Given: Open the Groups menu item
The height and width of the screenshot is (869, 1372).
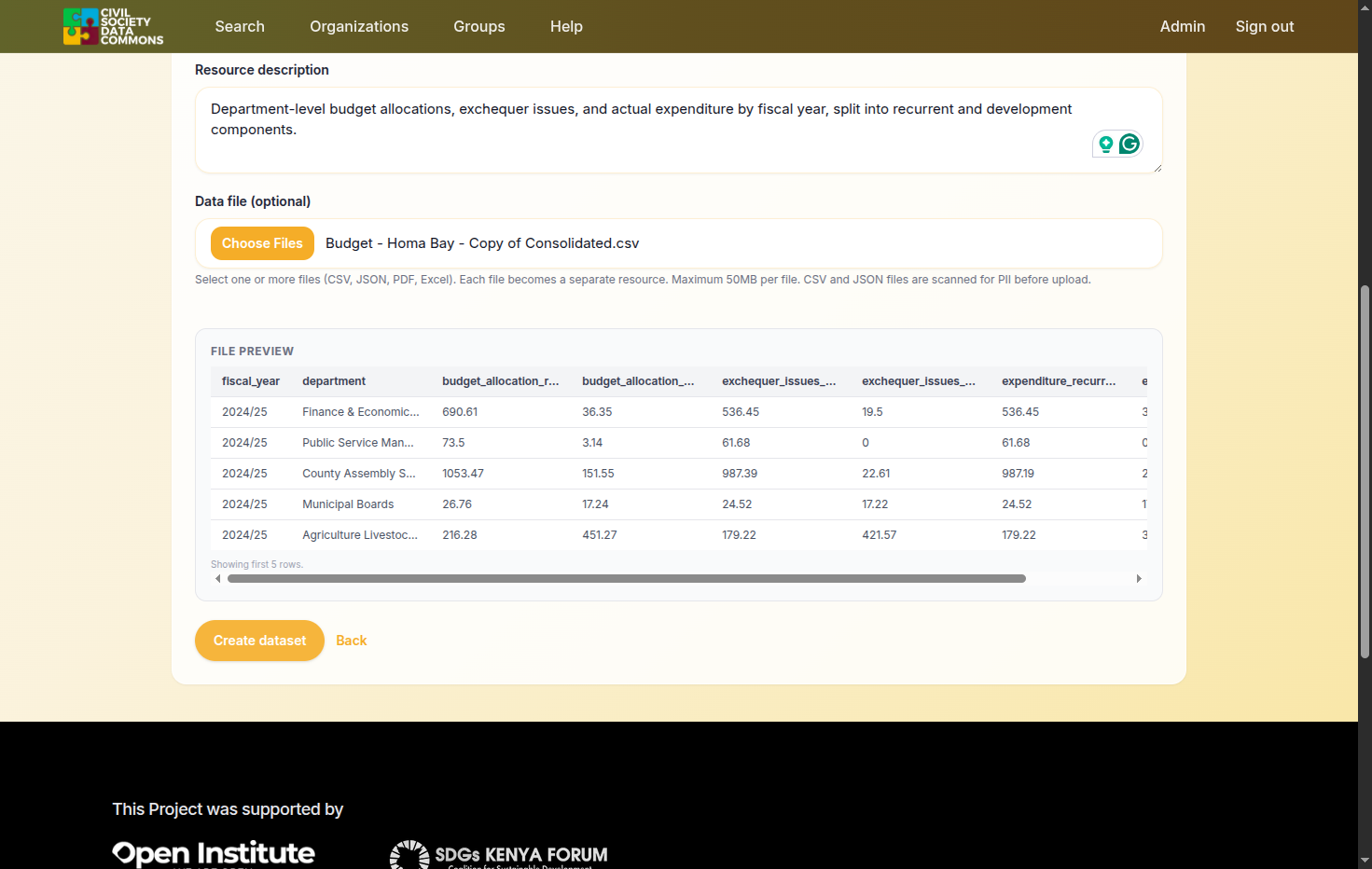Looking at the screenshot, I should click(479, 26).
